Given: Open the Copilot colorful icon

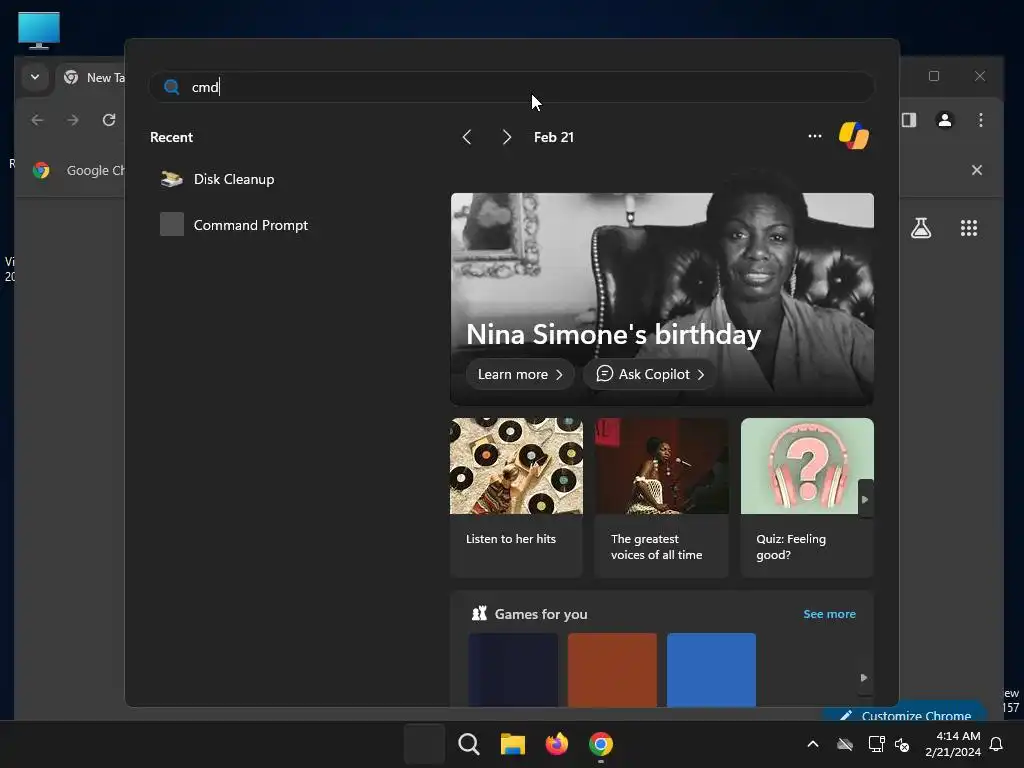Looking at the screenshot, I should [x=854, y=136].
